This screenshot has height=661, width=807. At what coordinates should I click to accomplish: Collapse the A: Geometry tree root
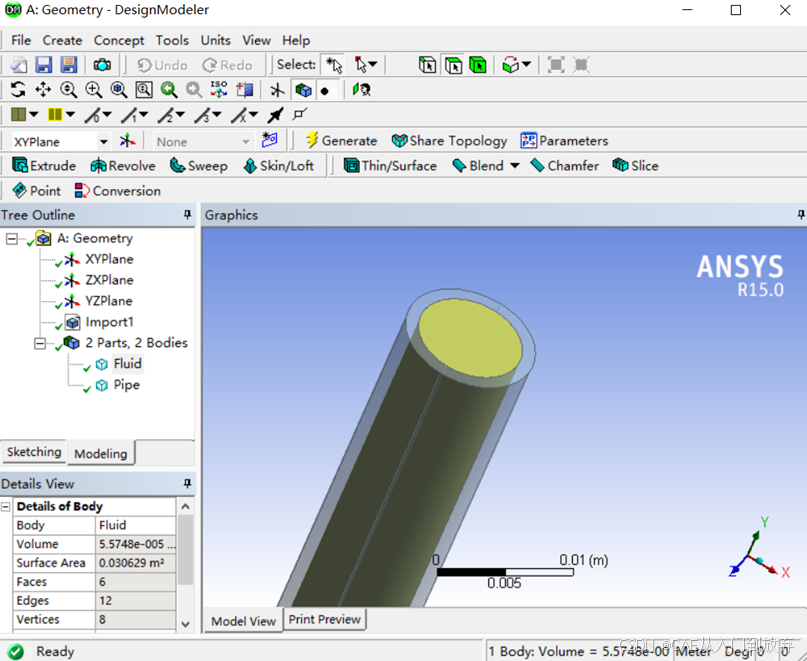pyautogui.click(x=11, y=238)
